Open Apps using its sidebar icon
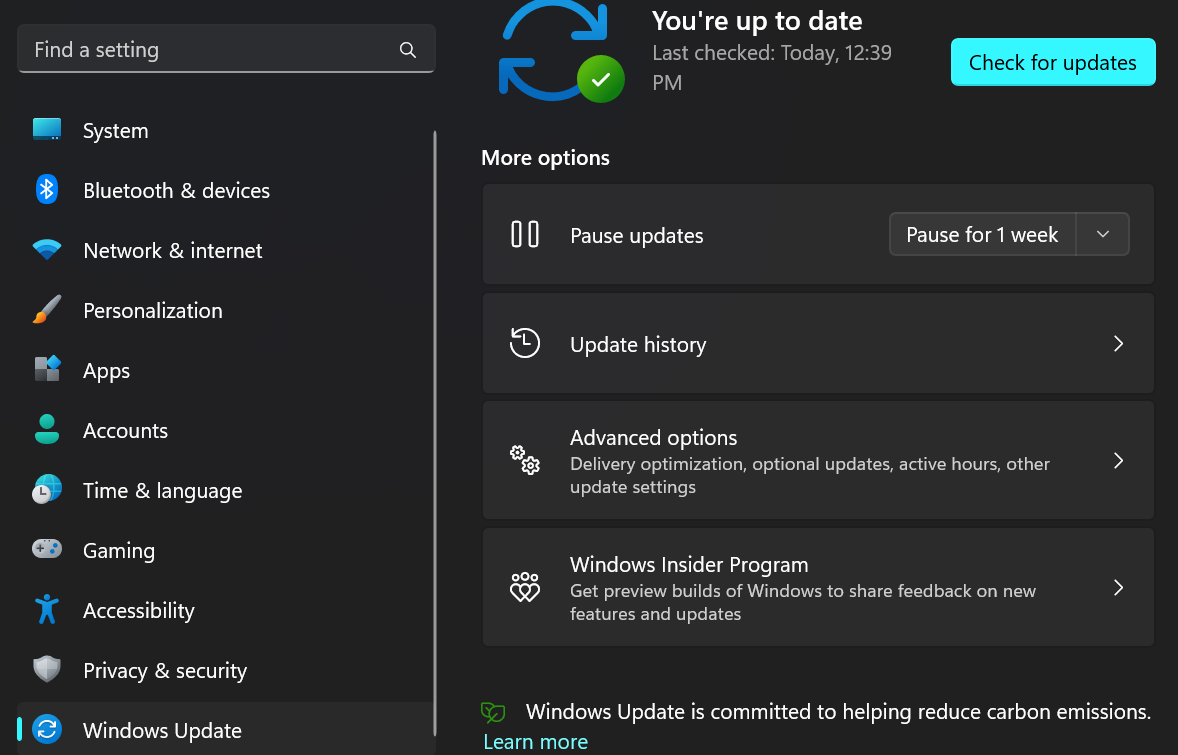This screenshot has width=1178, height=755. [47, 370]
